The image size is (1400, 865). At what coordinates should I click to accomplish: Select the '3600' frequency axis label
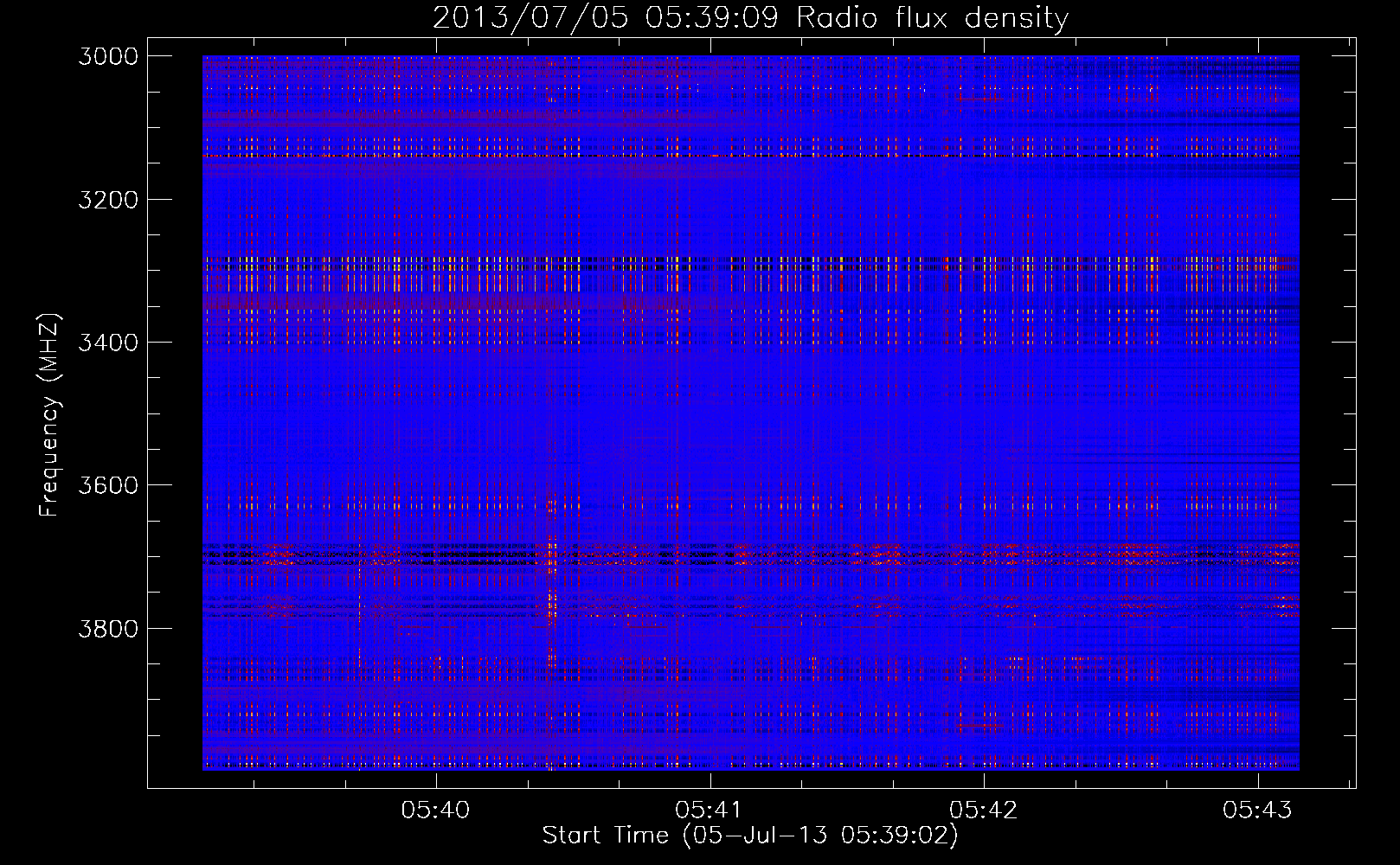(107, 485)
